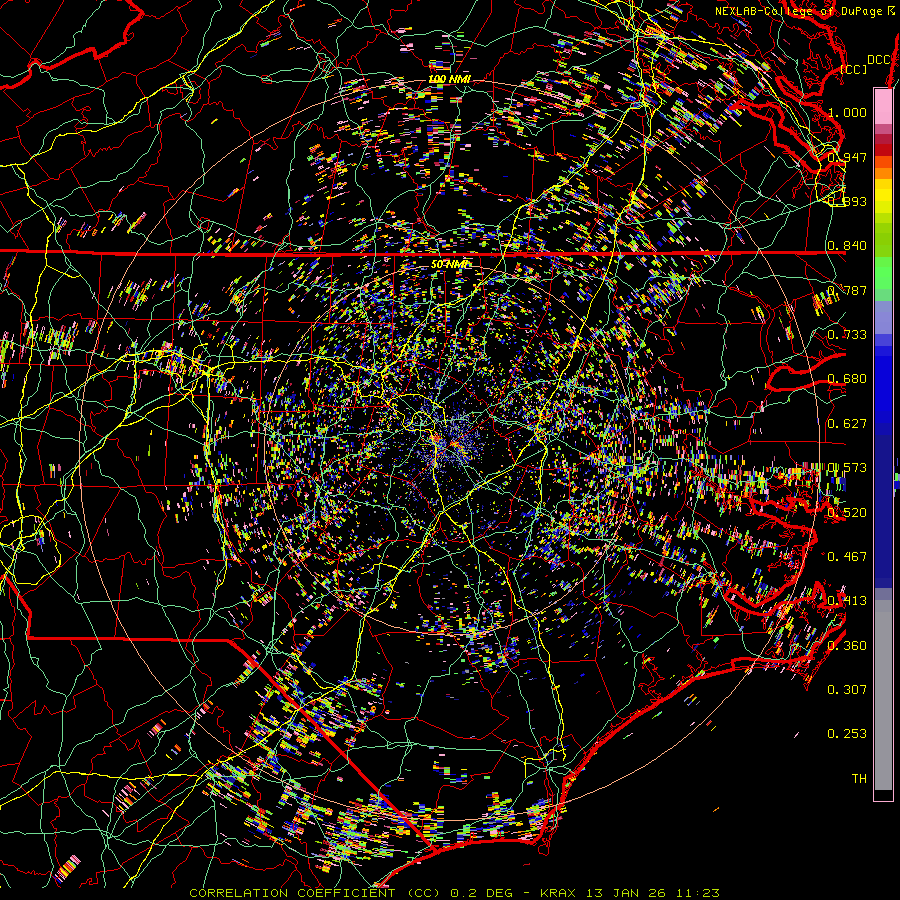Click the 0.307 legend value
This screenshot has width=900, height=900.
(x=847, y=690)
